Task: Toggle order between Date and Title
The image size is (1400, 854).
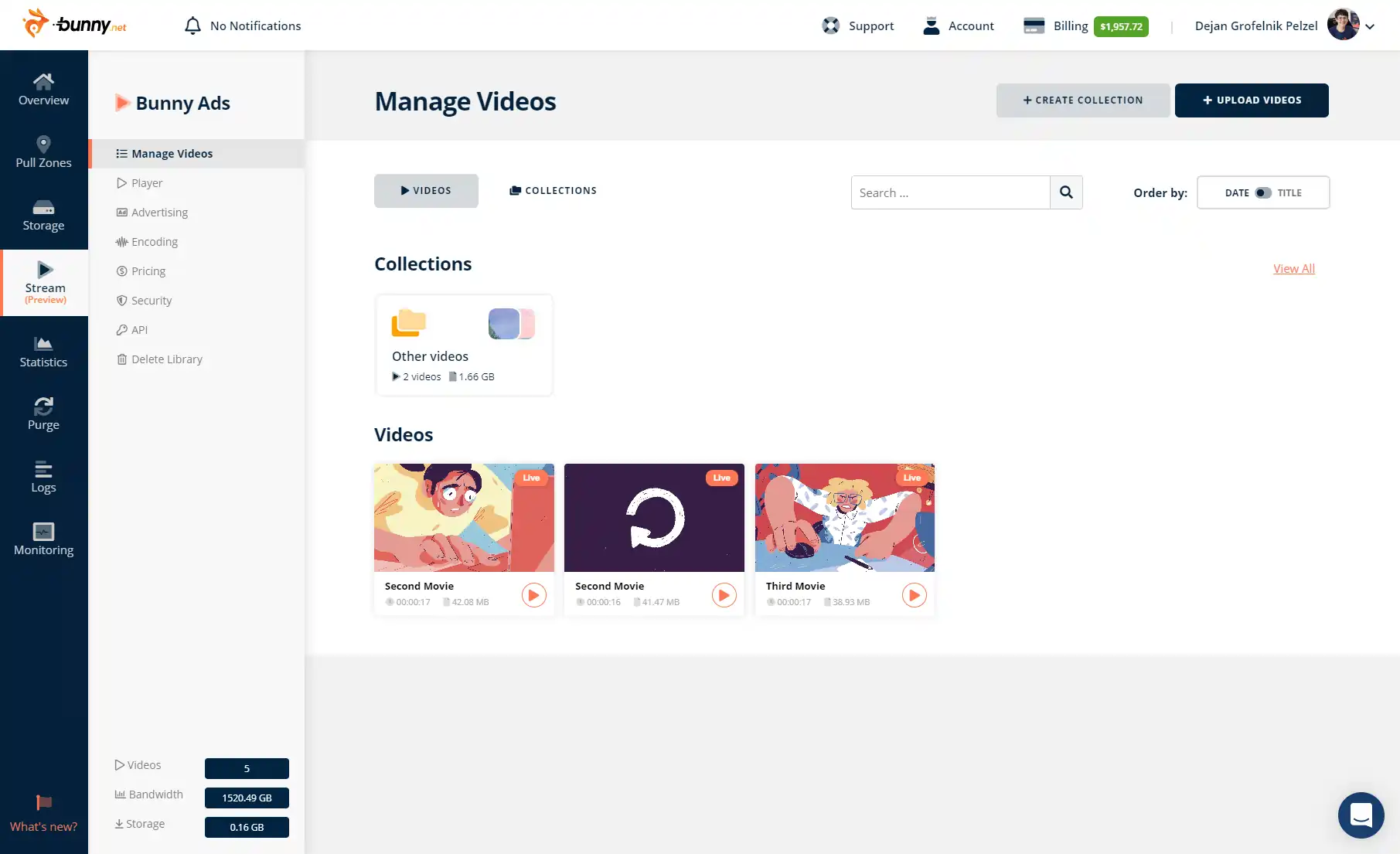Action: 1262,192
